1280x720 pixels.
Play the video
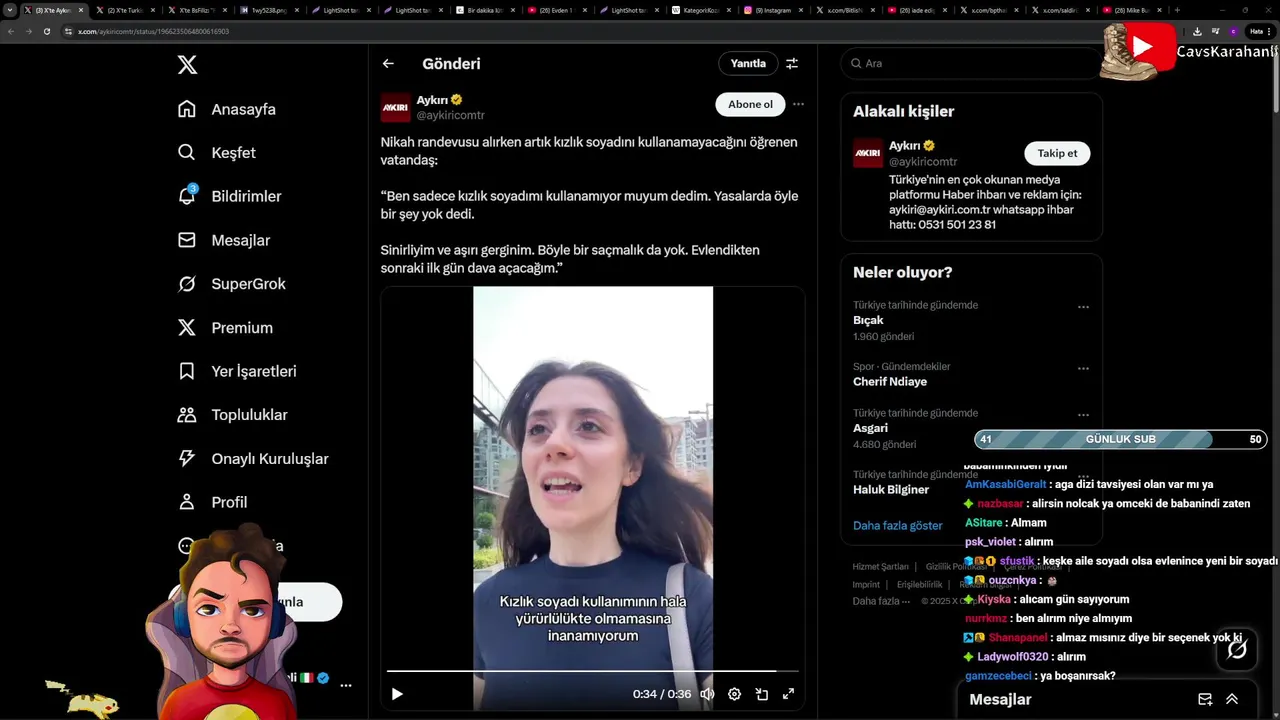(397, 694)
